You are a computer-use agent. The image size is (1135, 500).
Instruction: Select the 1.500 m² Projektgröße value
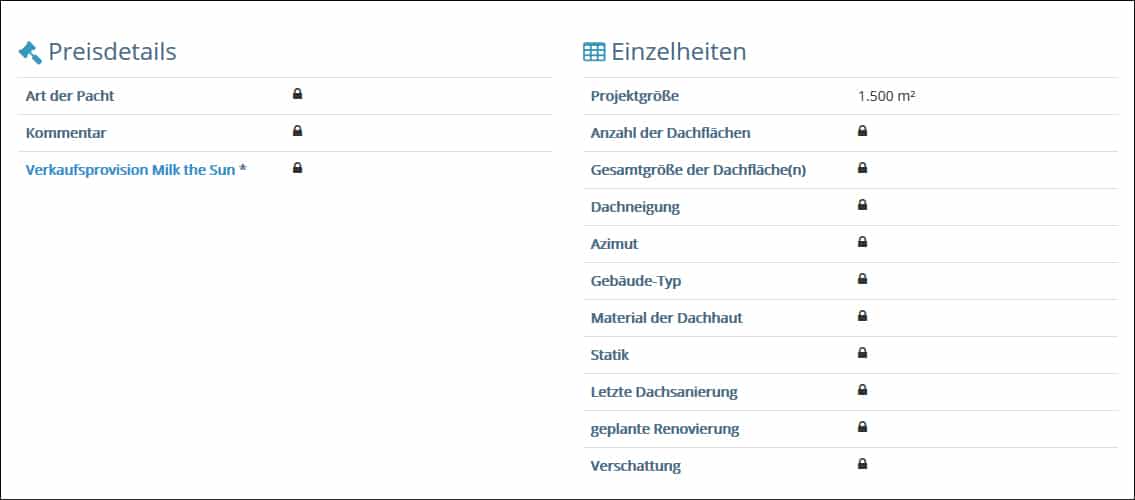pos(887,96)
